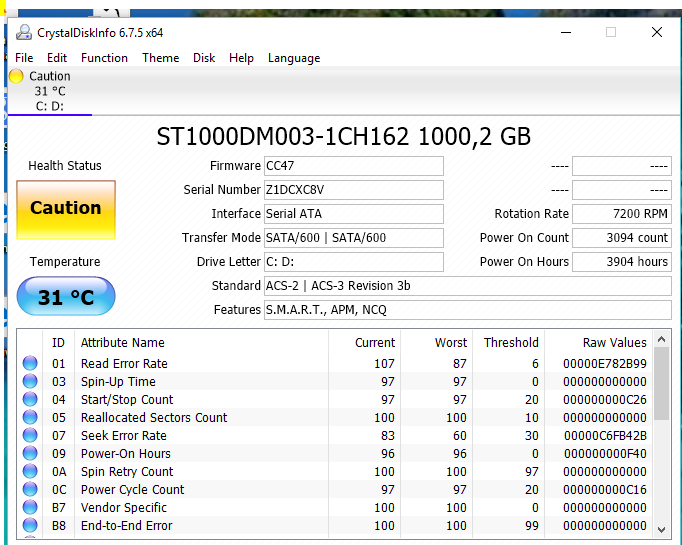Click the Rotation Rate value 7200 RPM
The image size is (682, 545).
[x=622, y=214]
